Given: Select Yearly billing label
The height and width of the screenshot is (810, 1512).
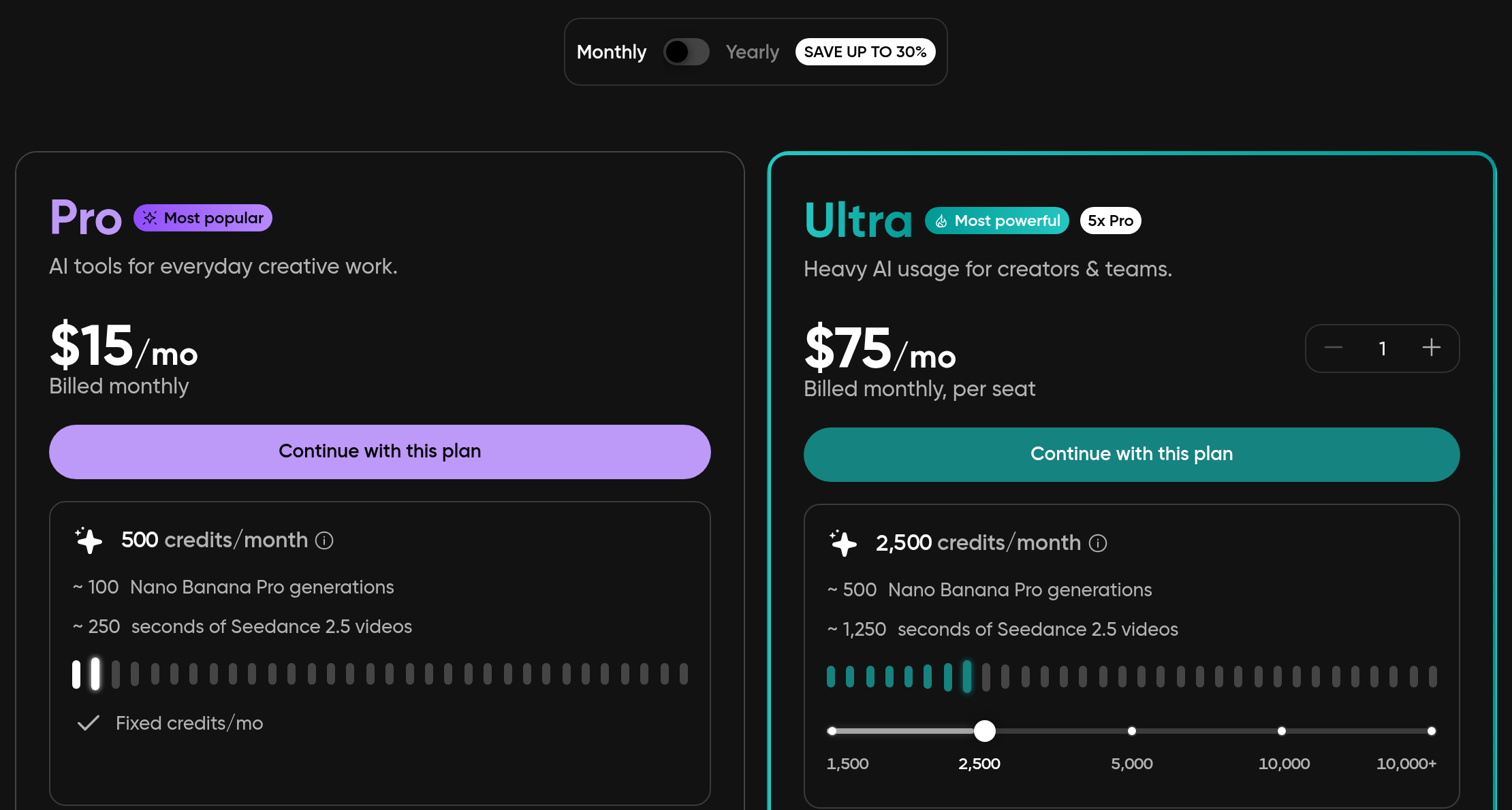Looking at the screenshot, I should pos(752,52).
